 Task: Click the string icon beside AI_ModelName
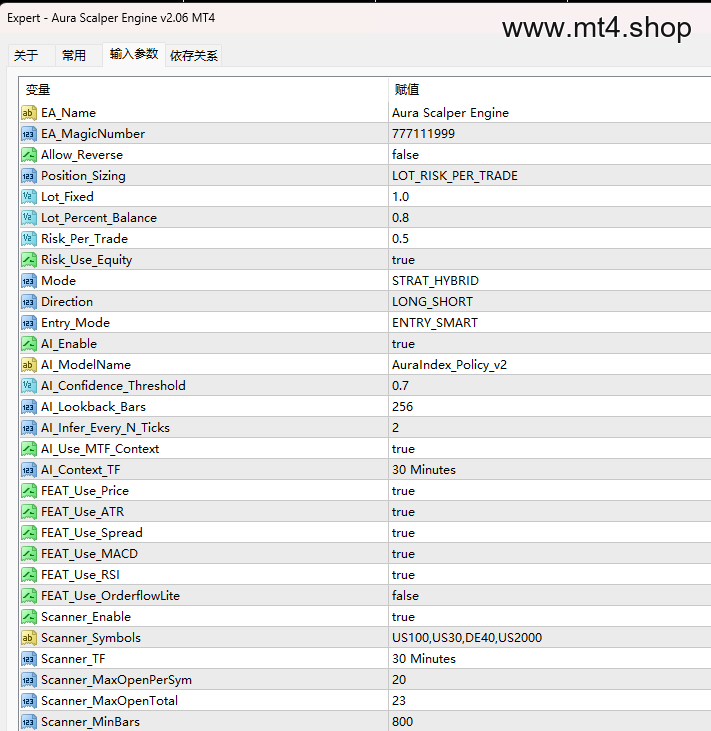click(x=28, y=365)
